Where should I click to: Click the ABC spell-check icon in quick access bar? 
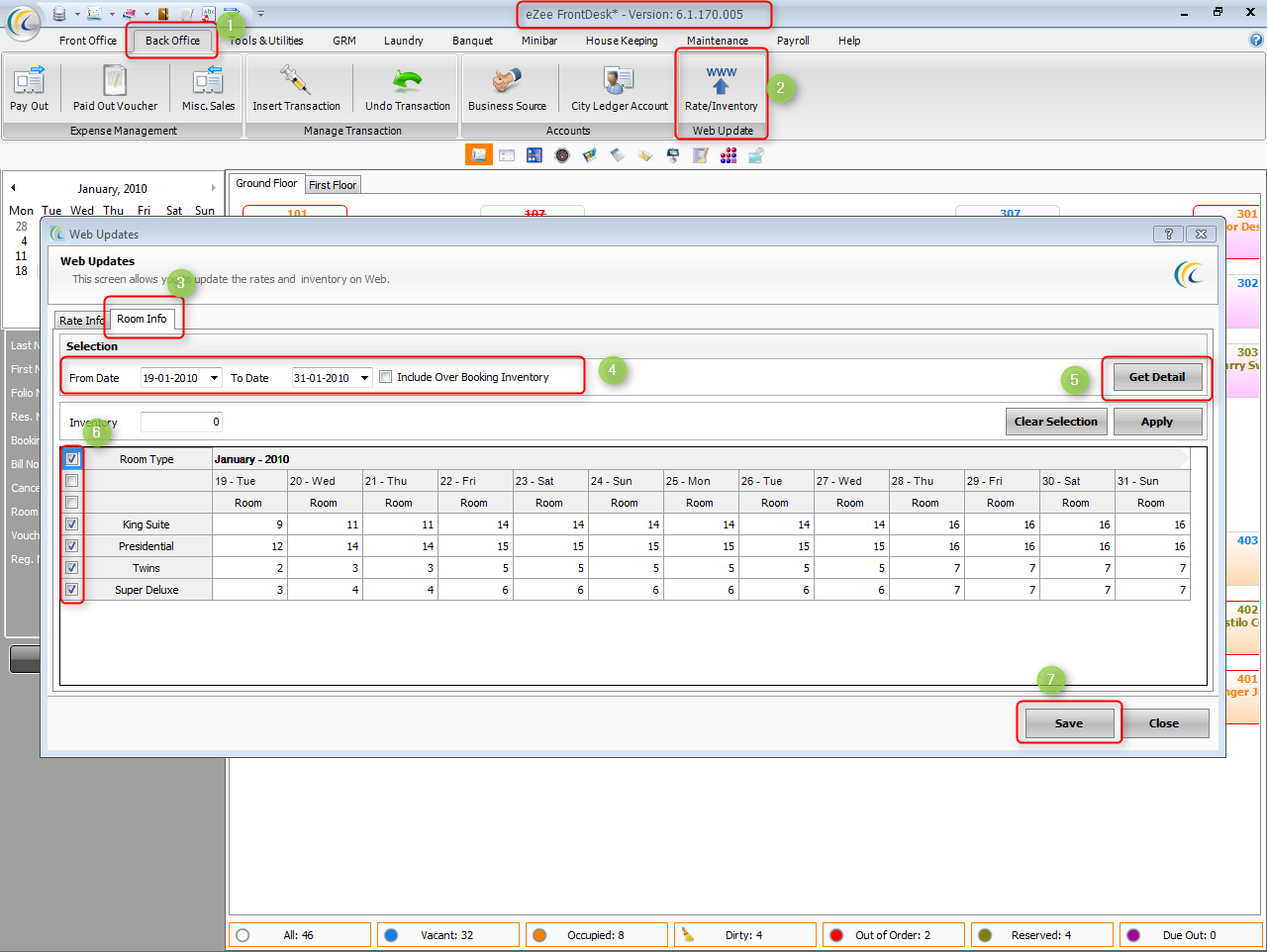(x=208, y=13)
